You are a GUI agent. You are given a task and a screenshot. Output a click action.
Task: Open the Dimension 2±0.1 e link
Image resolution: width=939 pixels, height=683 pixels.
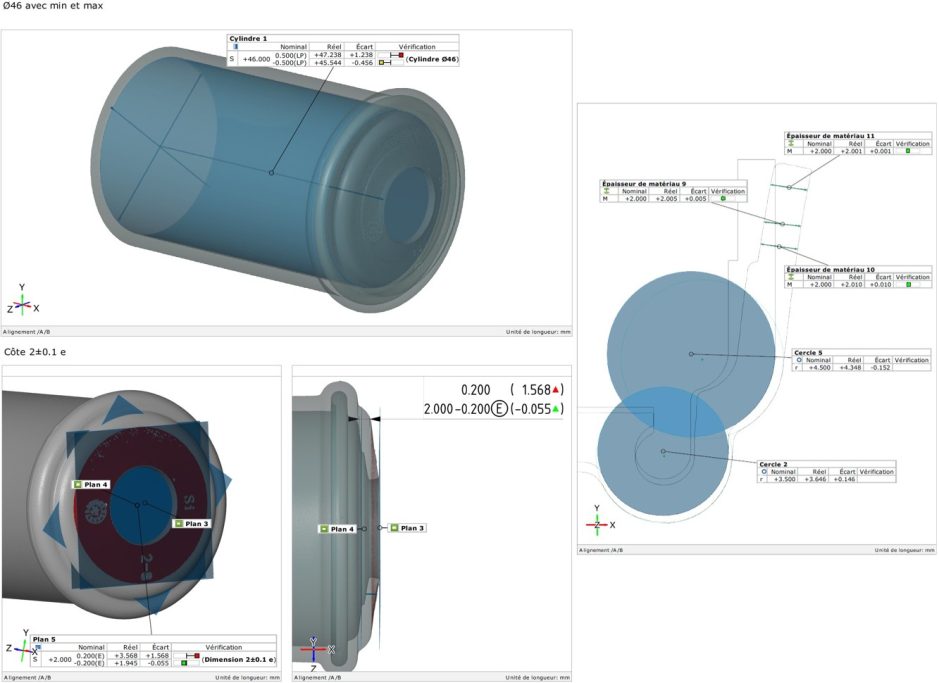click(x=238, y=658)
